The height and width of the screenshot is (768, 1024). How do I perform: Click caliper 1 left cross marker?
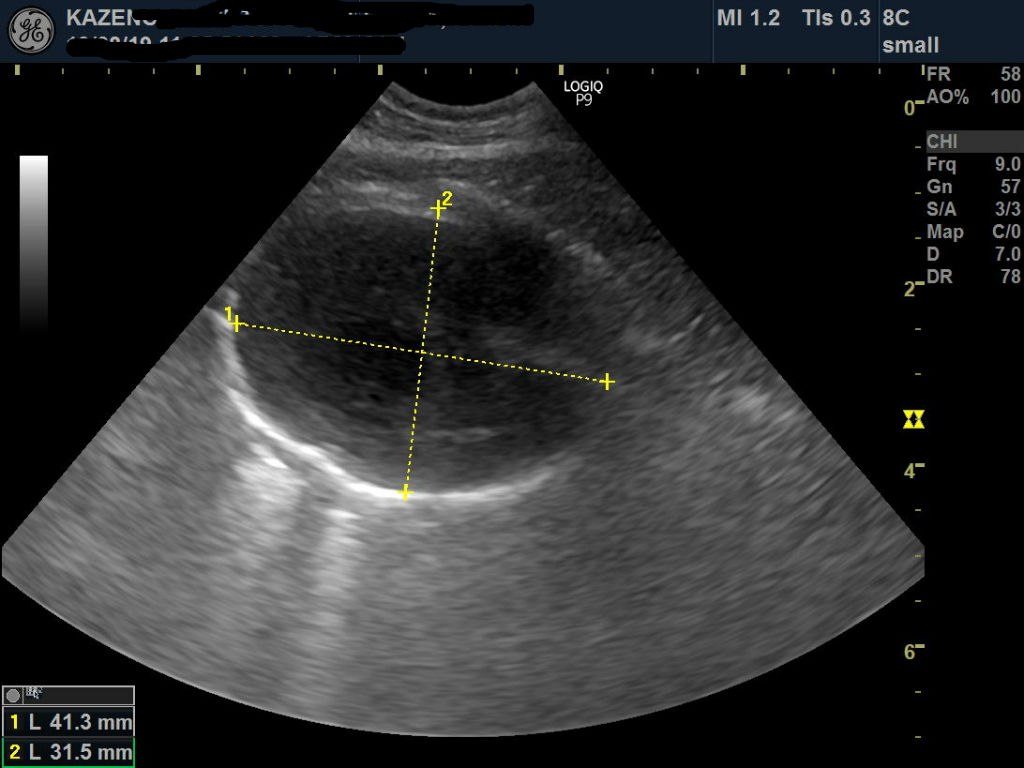(x=236, y=323)
